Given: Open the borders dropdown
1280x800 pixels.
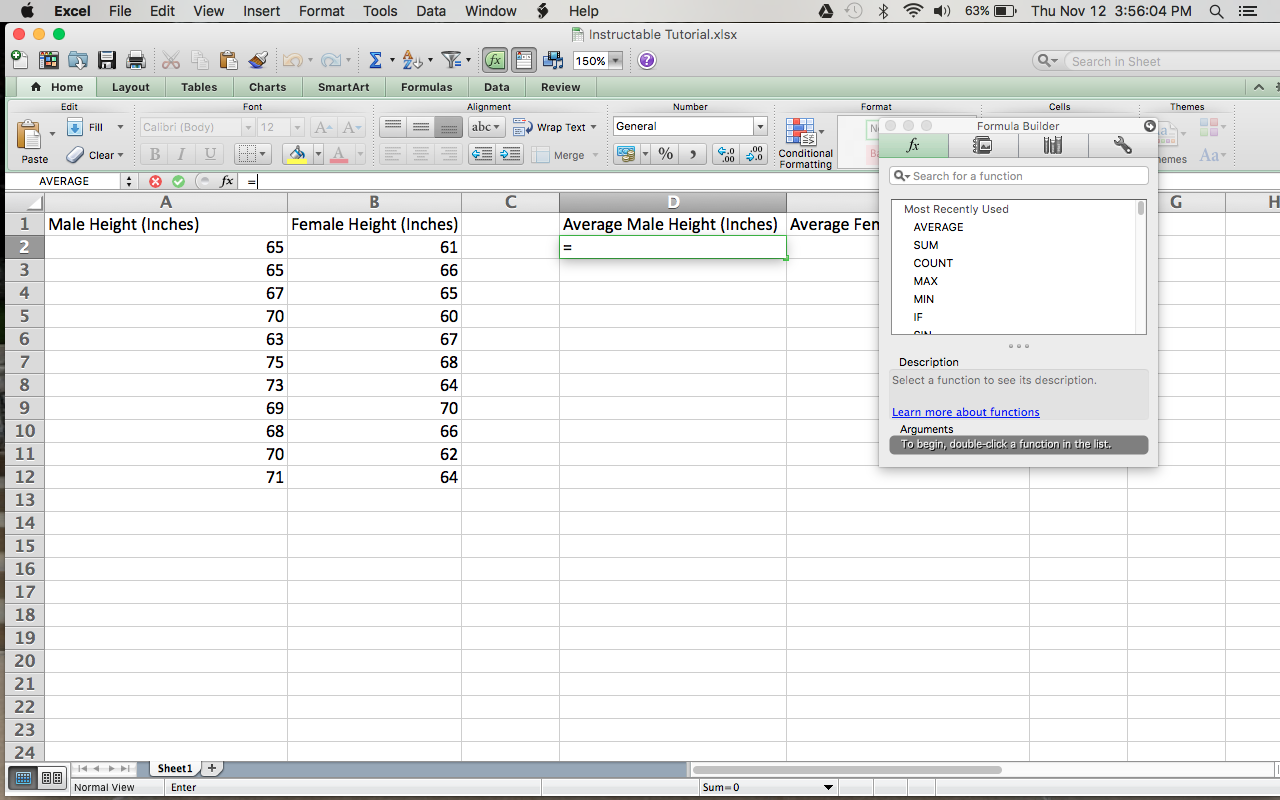Looking at the screenshot, I should pos(265,154).
